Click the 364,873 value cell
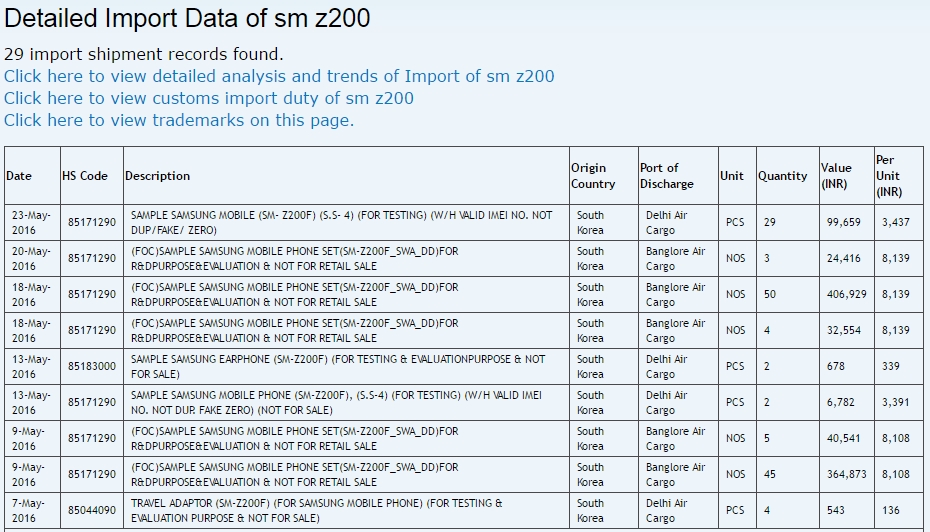930x532 pixels. [x=840, y=474]
